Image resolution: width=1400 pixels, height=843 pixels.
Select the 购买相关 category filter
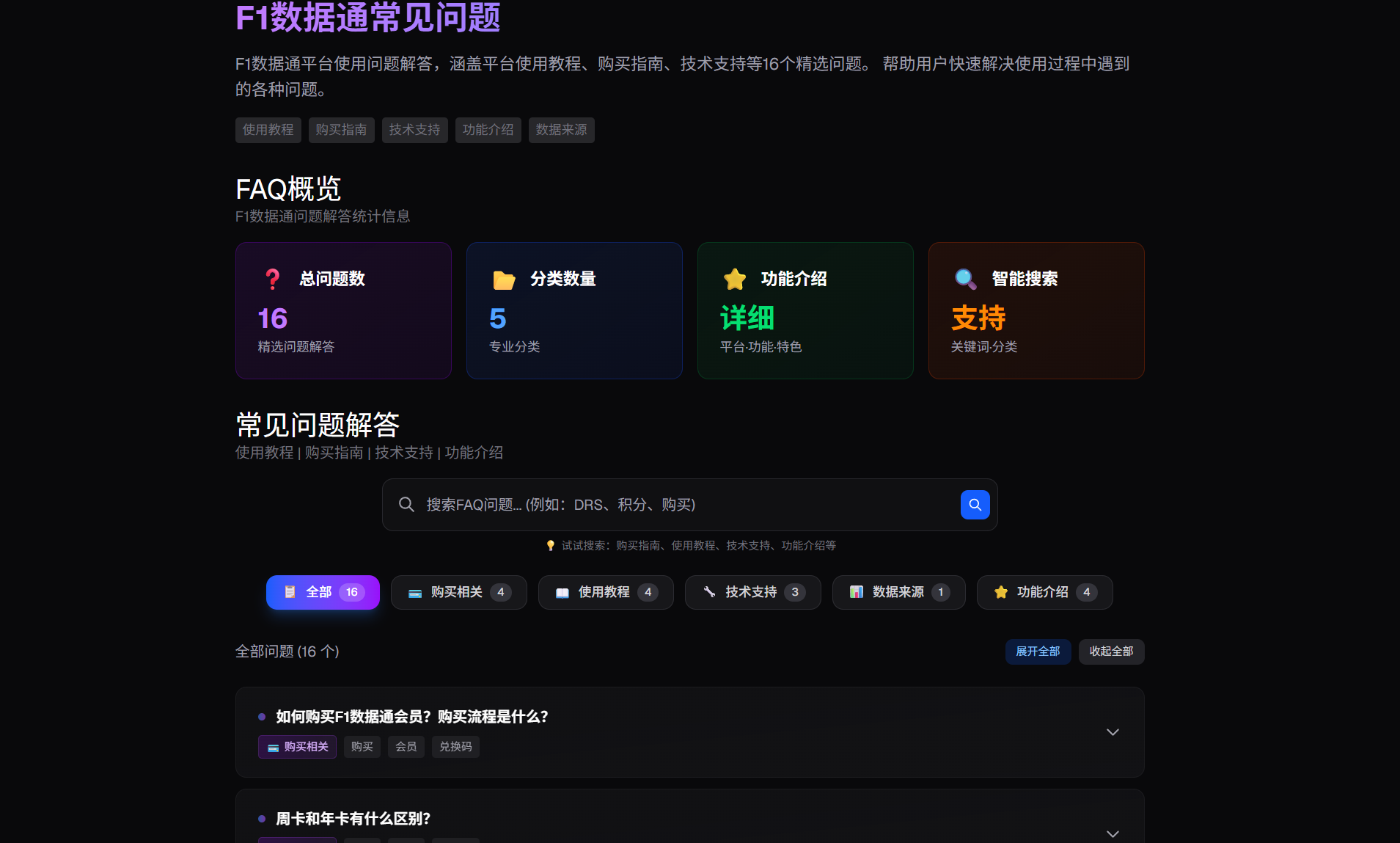458,592
